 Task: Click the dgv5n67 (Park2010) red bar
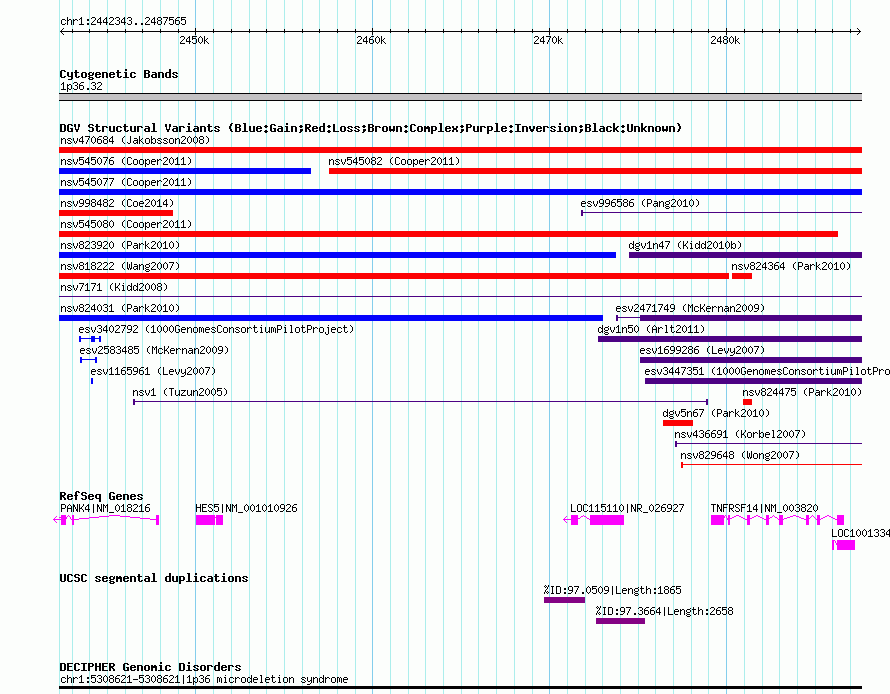(x=678, y=423)
